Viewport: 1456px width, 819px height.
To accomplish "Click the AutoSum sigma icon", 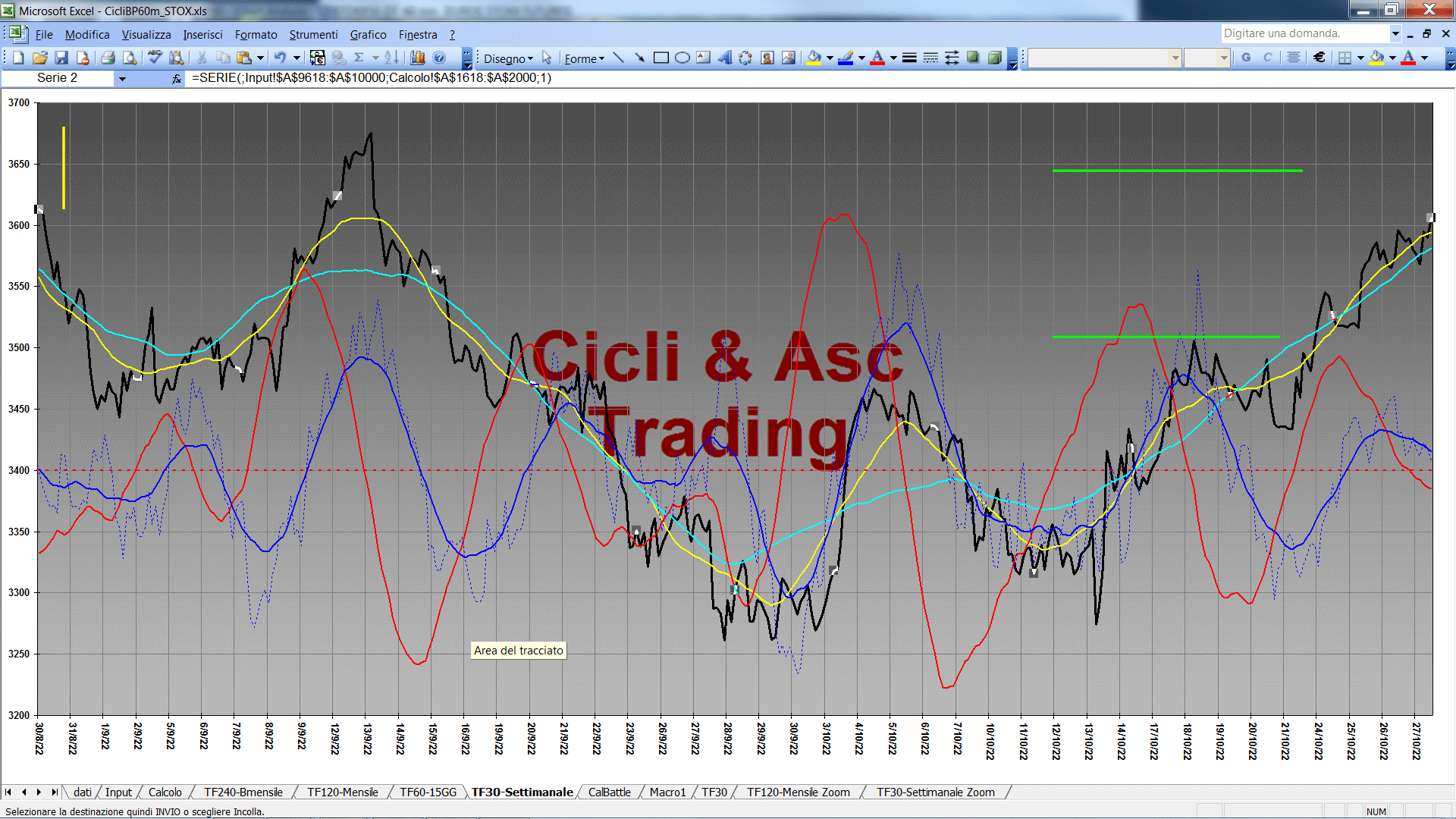I will click(359, 58).
